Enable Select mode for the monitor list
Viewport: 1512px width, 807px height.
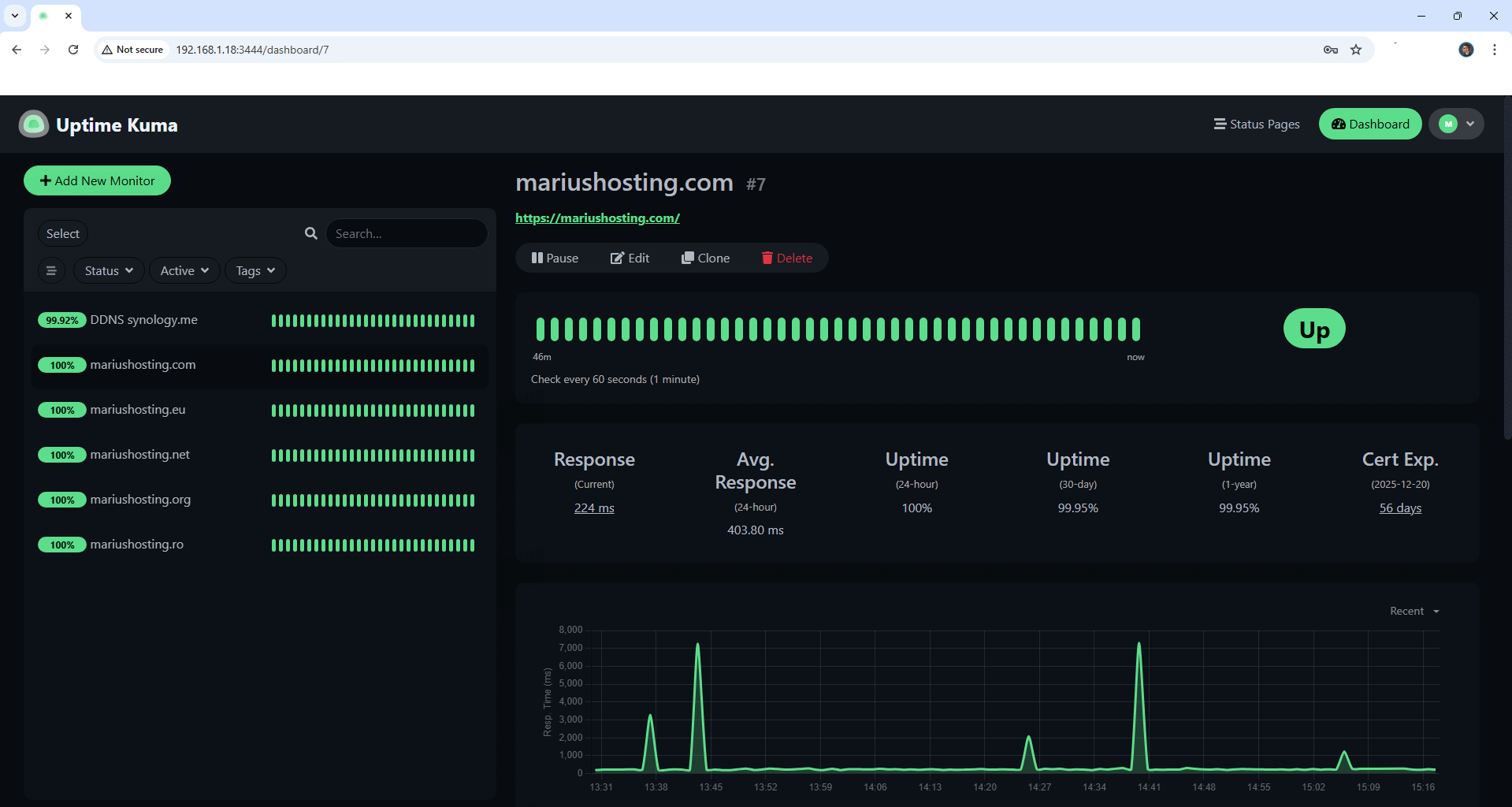click(x=63, y=233)
